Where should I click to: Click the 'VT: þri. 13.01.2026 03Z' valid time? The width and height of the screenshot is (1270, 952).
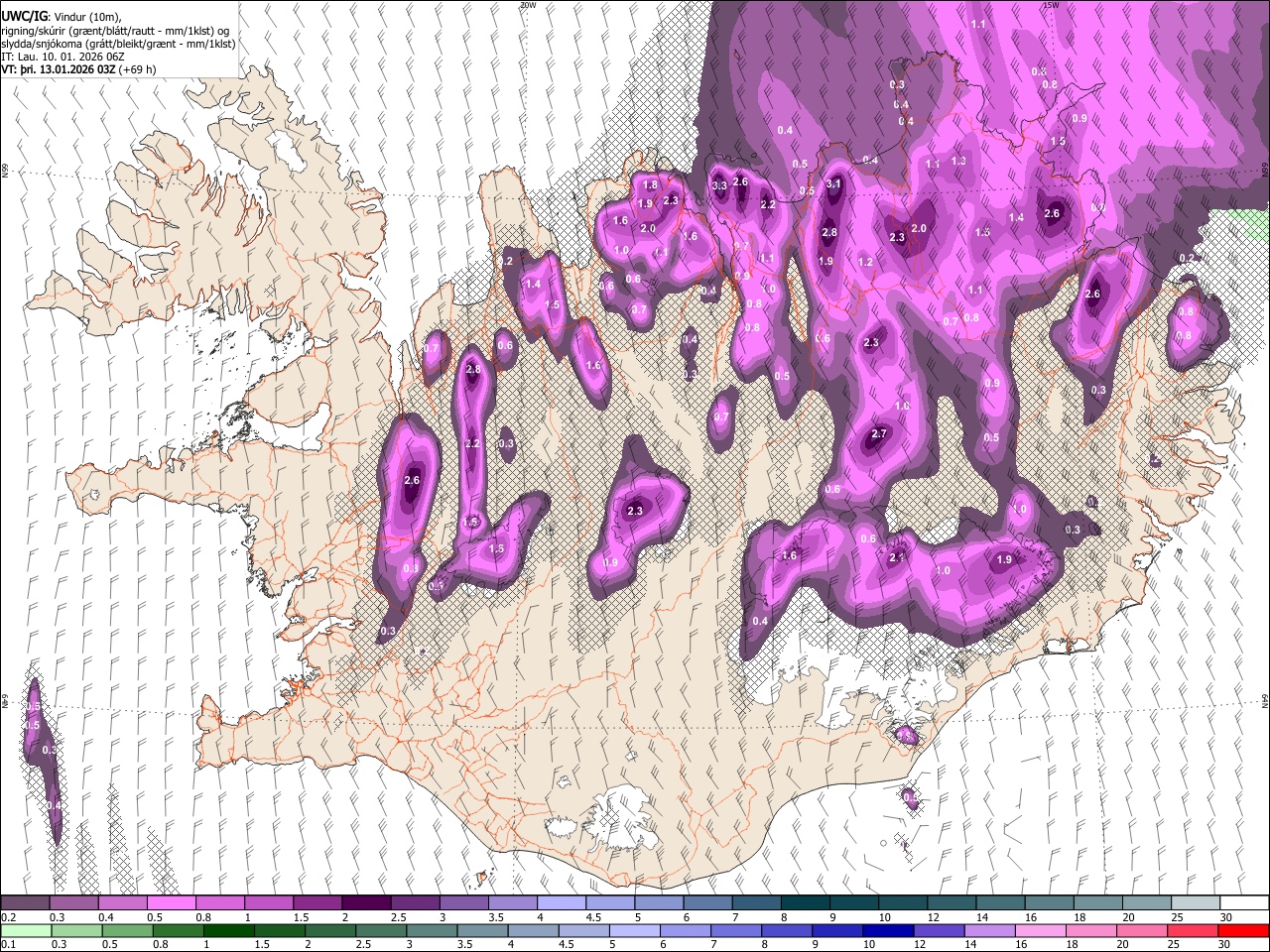[x=59, y=70]
